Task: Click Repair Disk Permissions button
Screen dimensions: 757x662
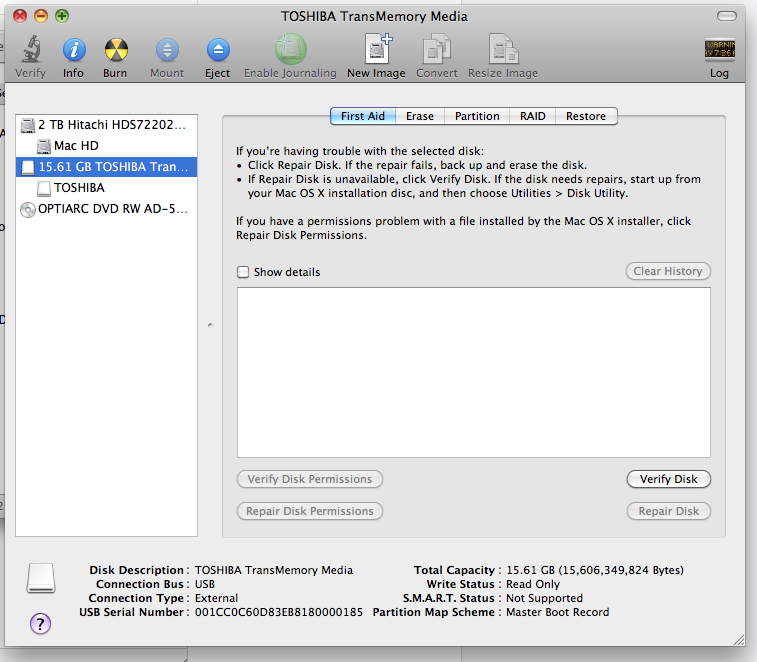Action: point(310,511)
